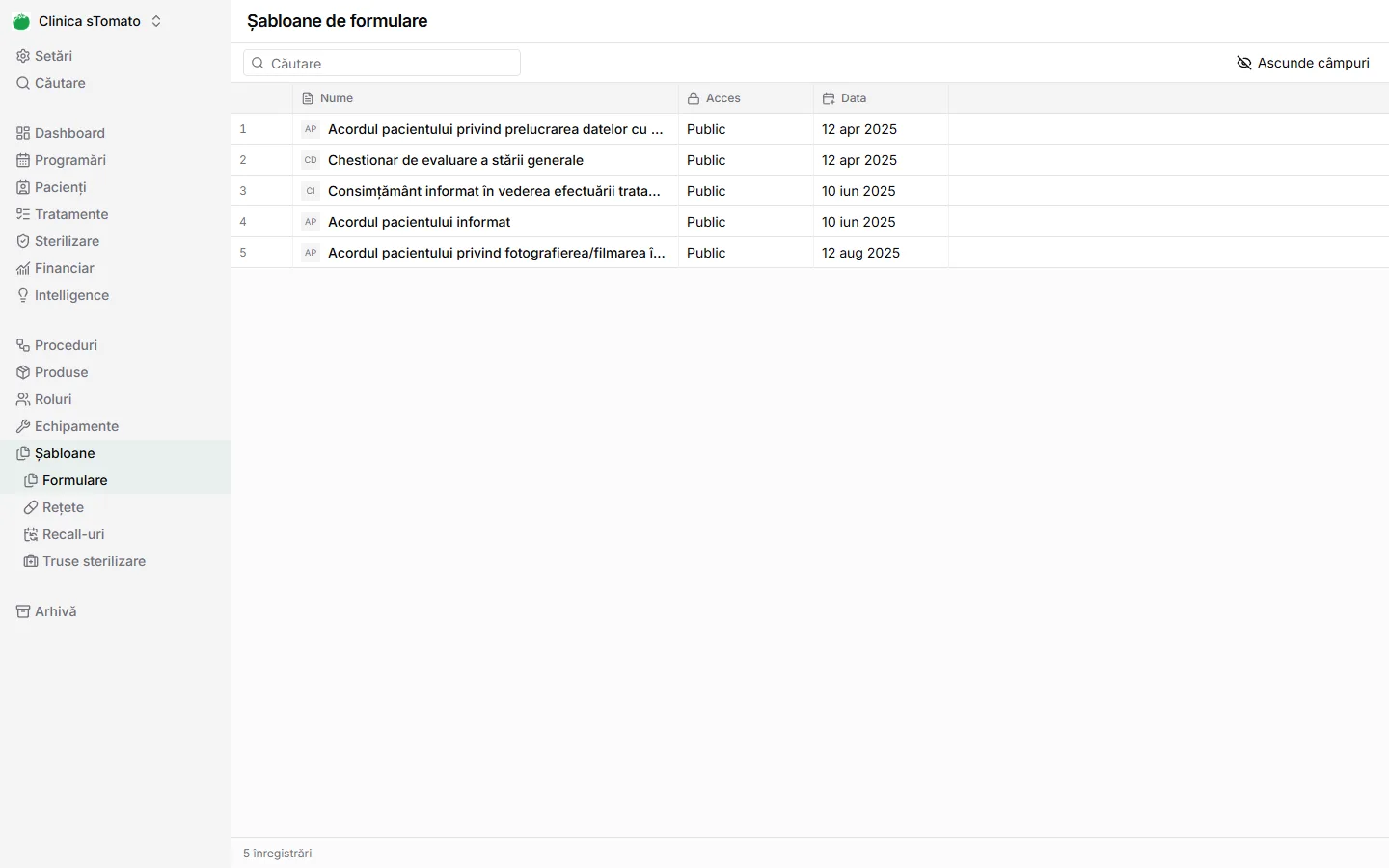Viewport: 1389px width, 868px height.
Task: Open Acordul pacientului privind prelucrarea datelor template
Action: click(496, 129)
